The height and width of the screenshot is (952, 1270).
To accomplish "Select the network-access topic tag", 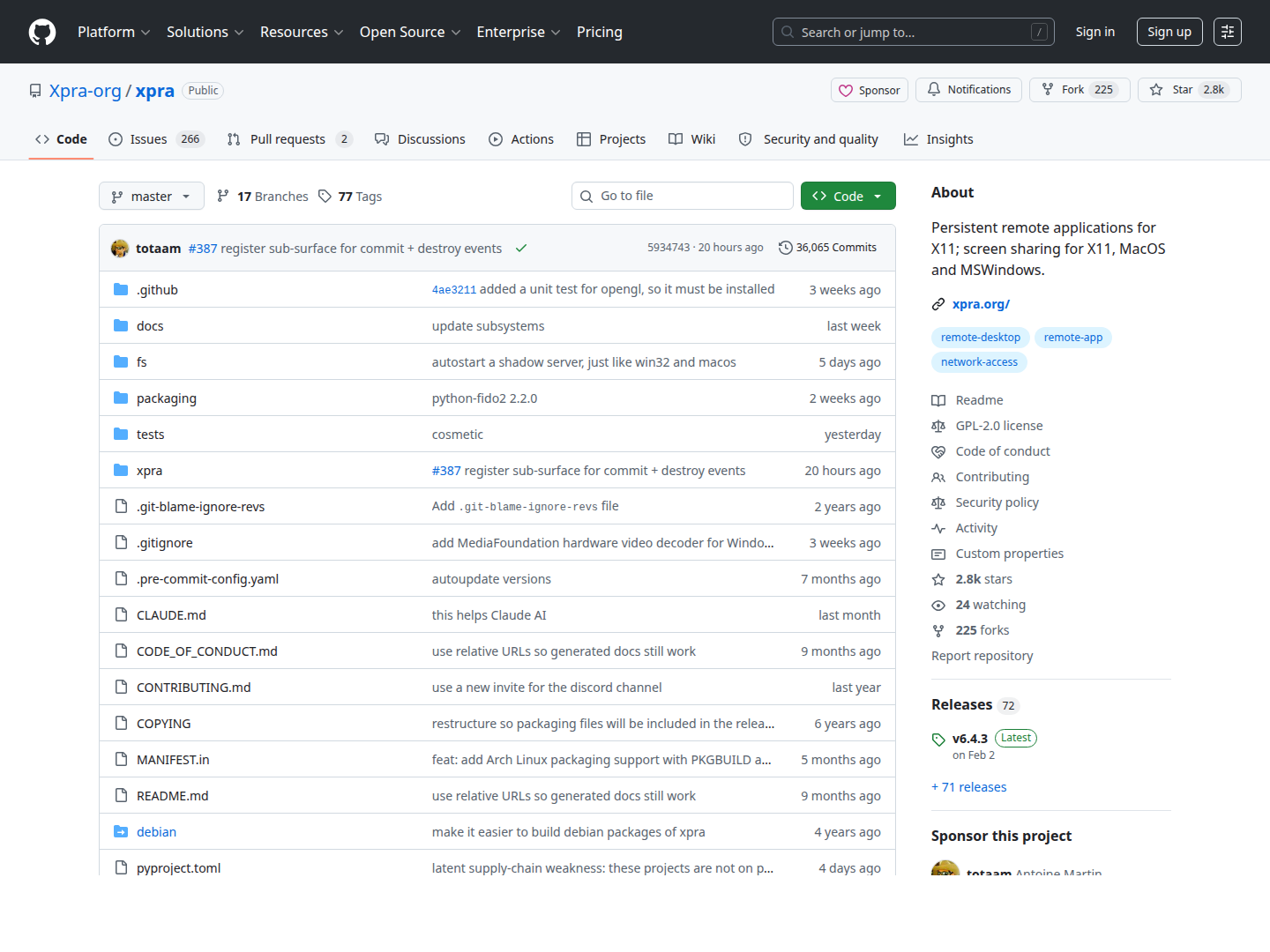I will [x=979, y=362].
